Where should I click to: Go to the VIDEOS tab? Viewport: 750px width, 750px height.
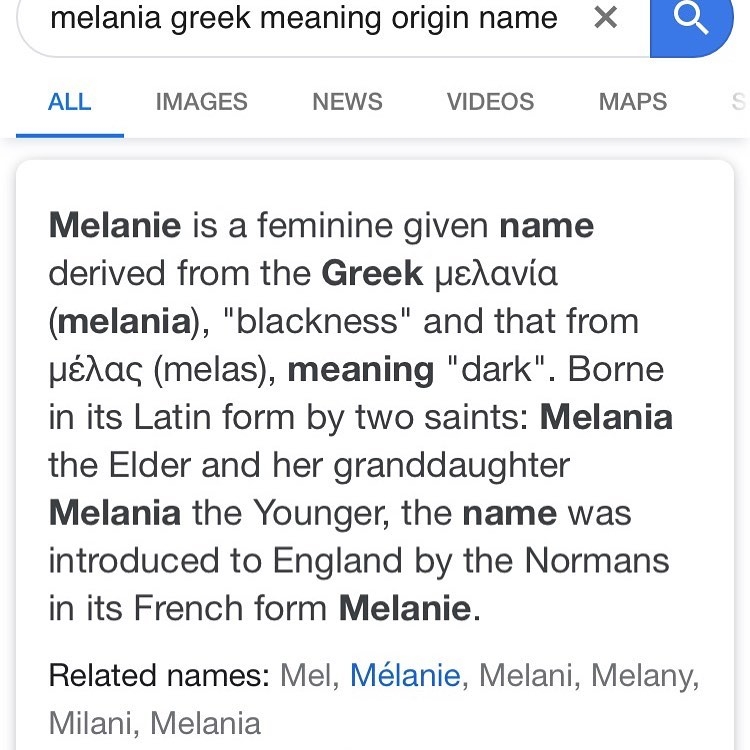(x=490, y=102)
